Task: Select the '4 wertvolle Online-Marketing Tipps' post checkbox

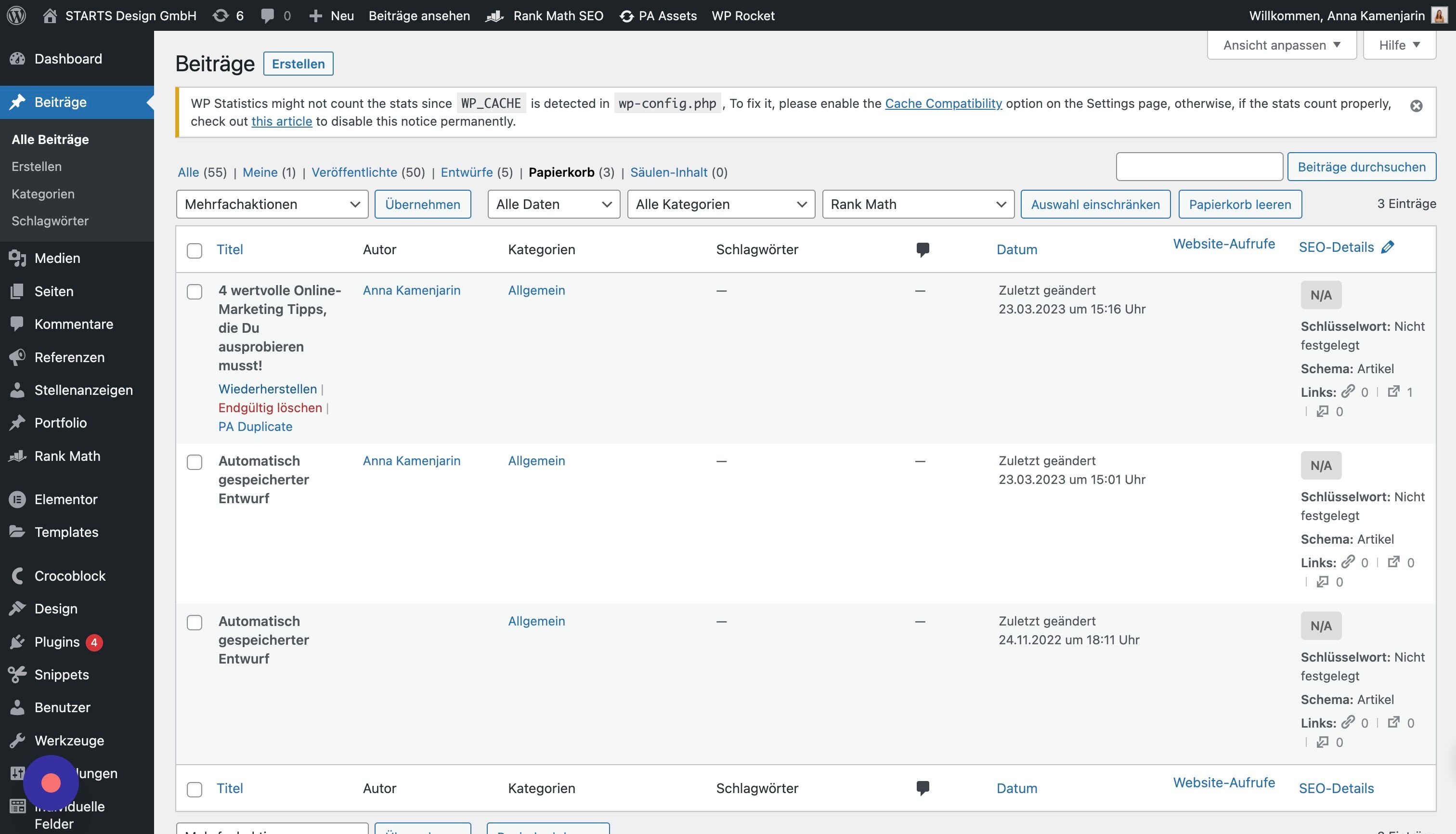Action: click(195, 291)
